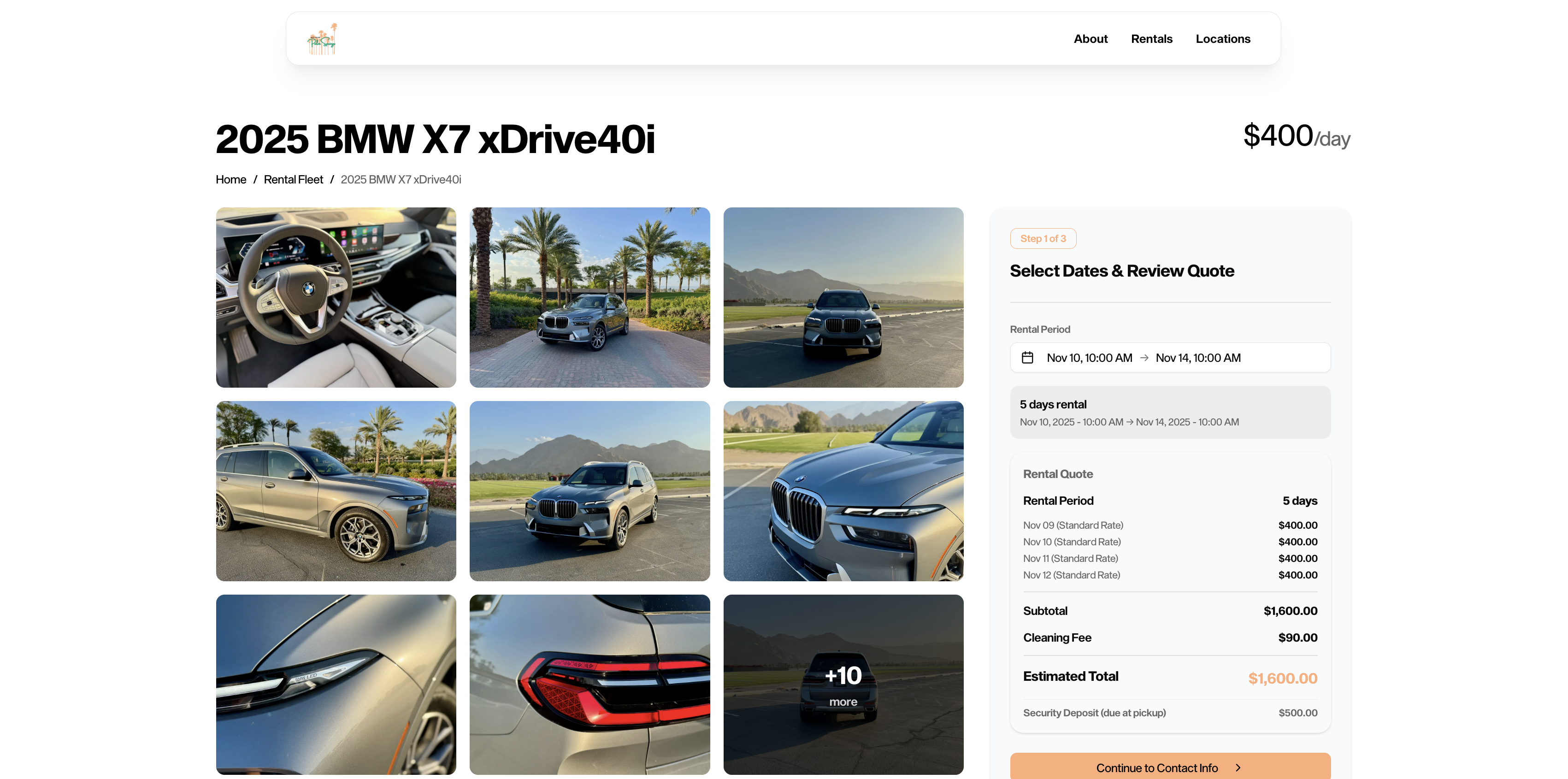The width and height of the screenshot is (1568, 779).
Task: Click the Nov 10, 10:00 AM pickup date
Action: click(1089, 358)
